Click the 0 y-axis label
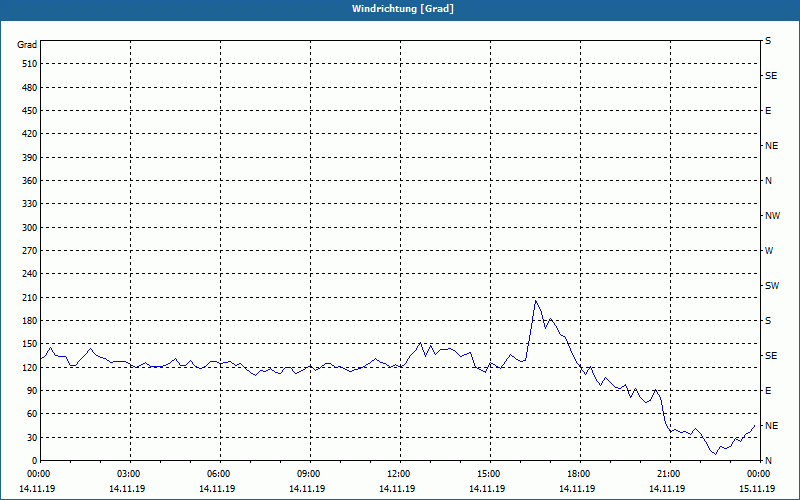800x500 pixels. click(x=34, y=461)
